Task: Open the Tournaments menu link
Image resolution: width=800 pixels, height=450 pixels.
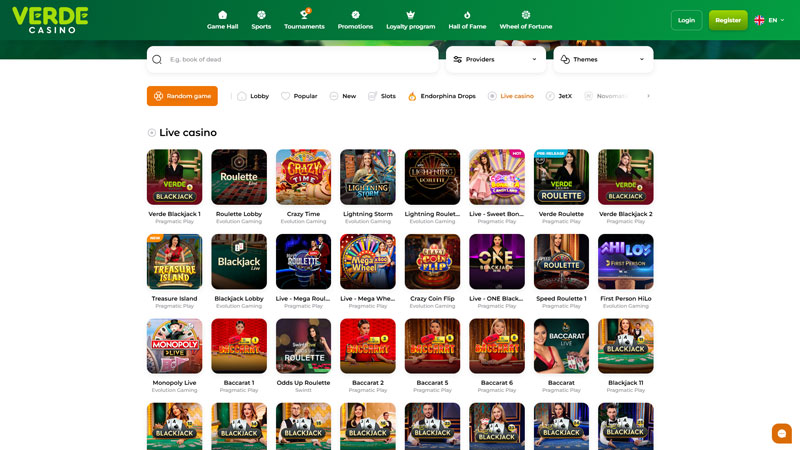Action: point(304,27)
